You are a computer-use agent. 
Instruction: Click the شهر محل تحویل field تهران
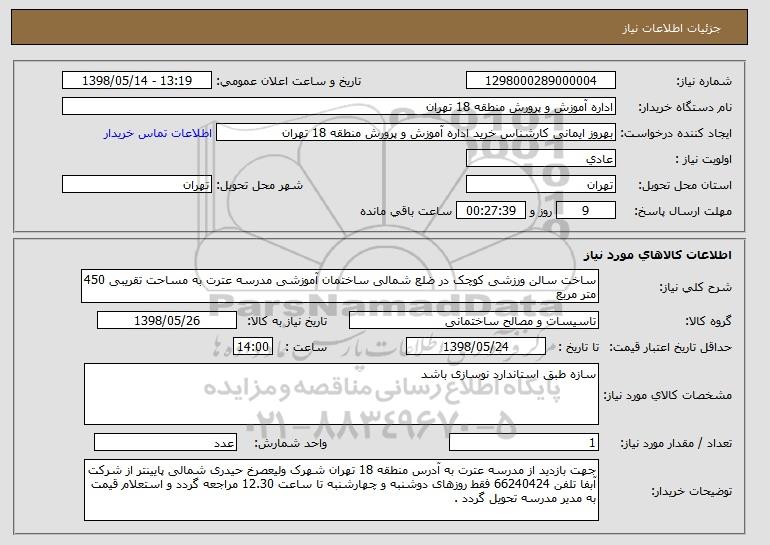tap(137, 185)
